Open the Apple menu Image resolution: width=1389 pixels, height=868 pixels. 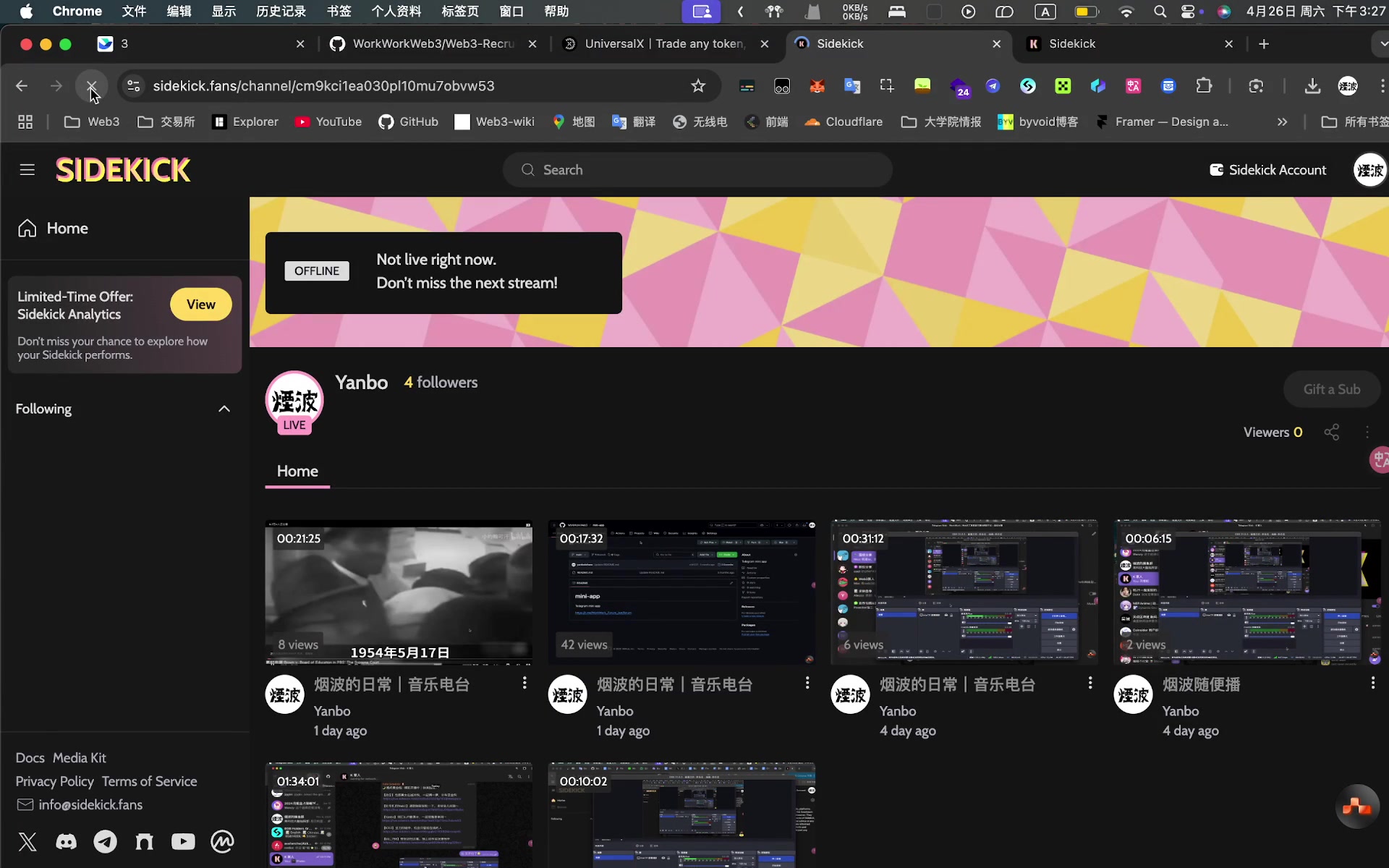pyautogui.click(x=26, y=12)
